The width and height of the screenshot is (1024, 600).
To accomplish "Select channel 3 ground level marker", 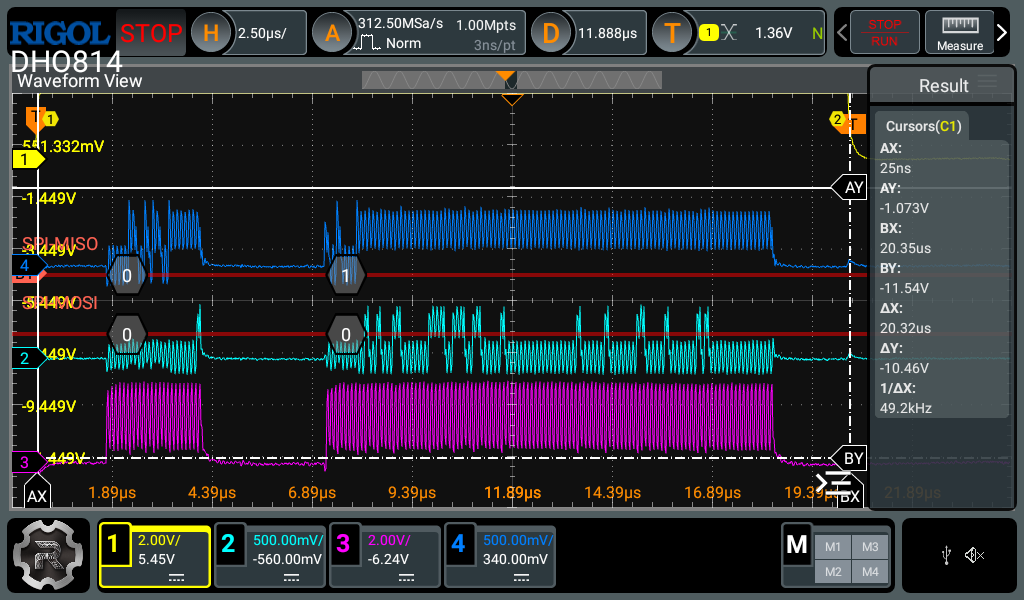I will (28, 462).
